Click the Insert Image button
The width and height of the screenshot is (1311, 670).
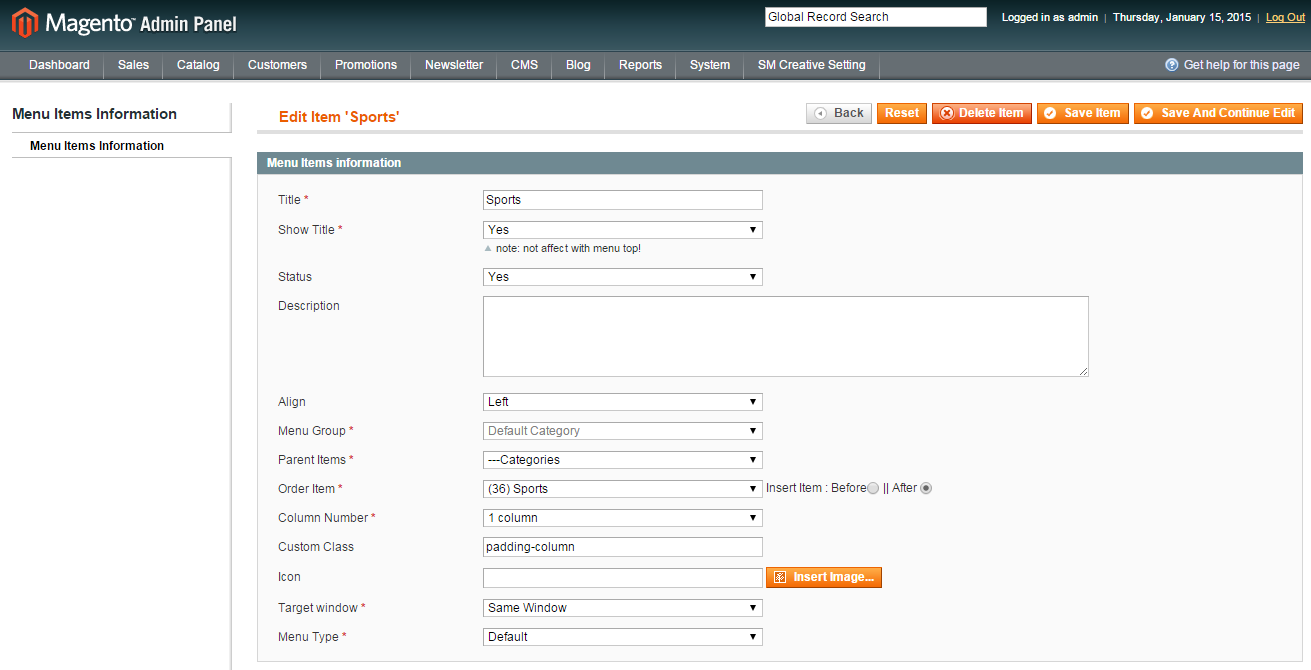pyautogui.click(x=824, y=578)
